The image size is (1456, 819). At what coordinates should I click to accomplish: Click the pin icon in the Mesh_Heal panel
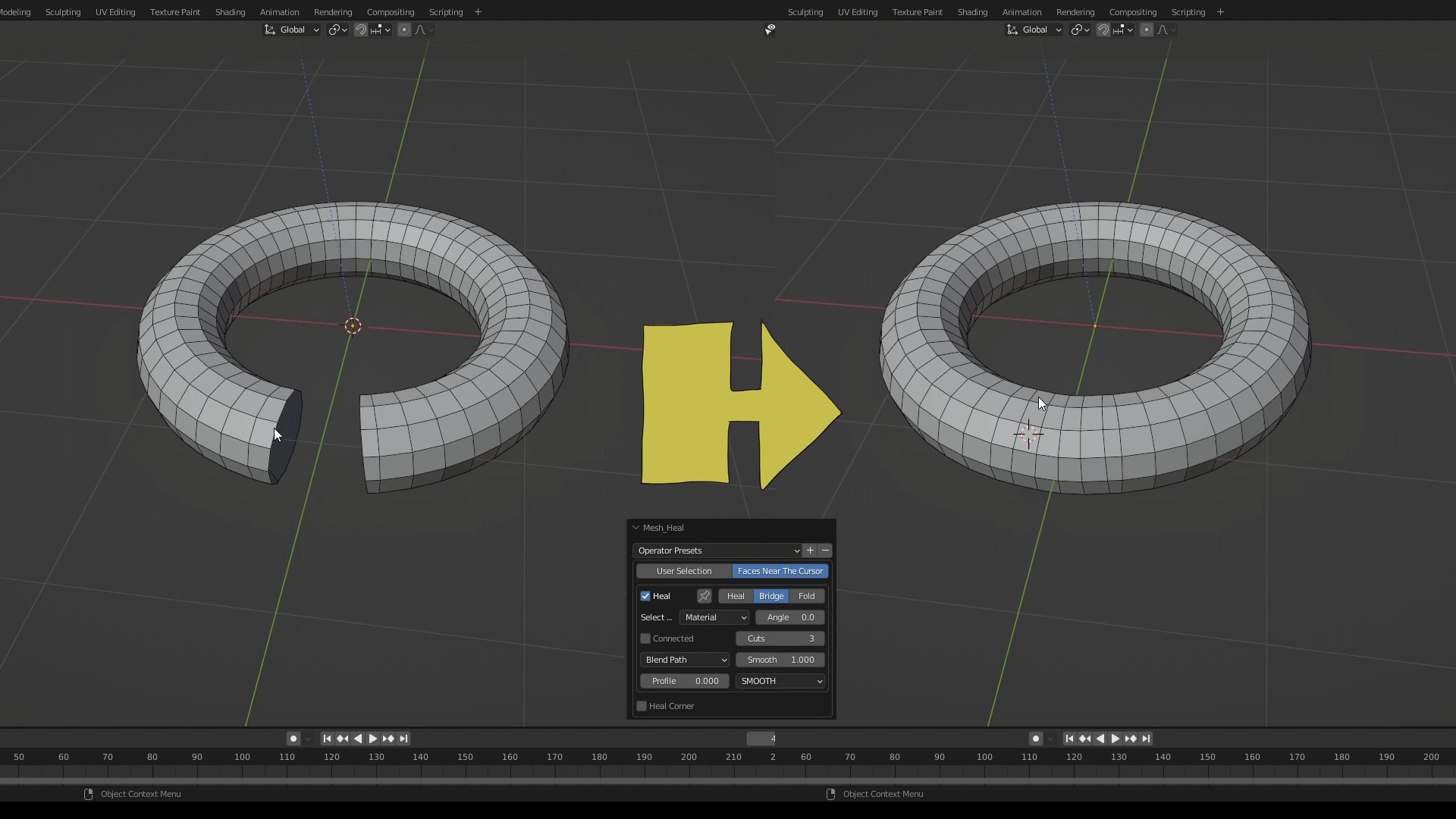coord(704,596)
